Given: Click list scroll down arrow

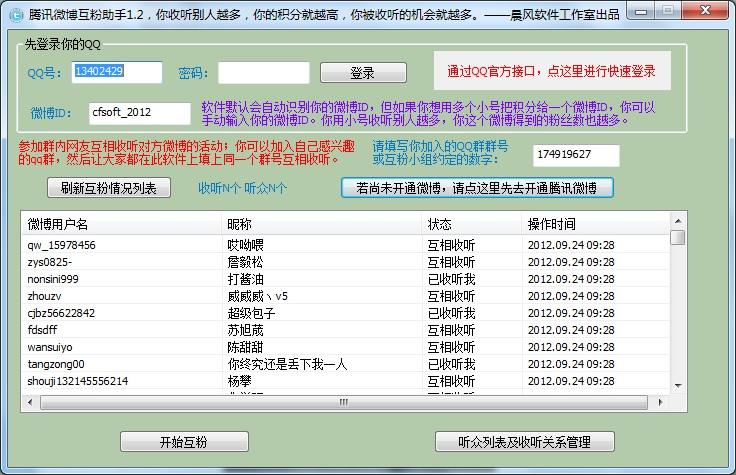Looking at the screenshot, I should [x=678, y=386].
